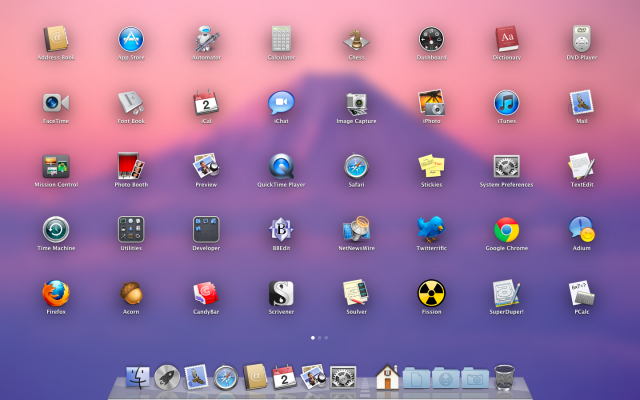Viewport: 640px width, 400px height.
Task: Click Finder in the Dock
Action: (138, 377)
